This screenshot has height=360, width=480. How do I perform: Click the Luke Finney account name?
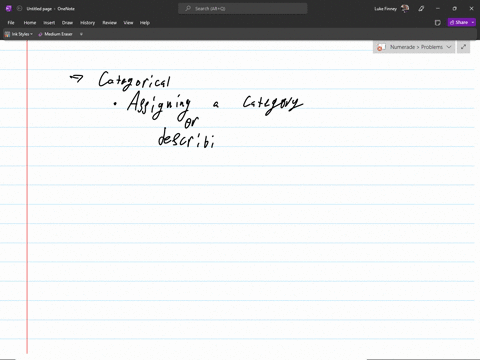point(385,9)
